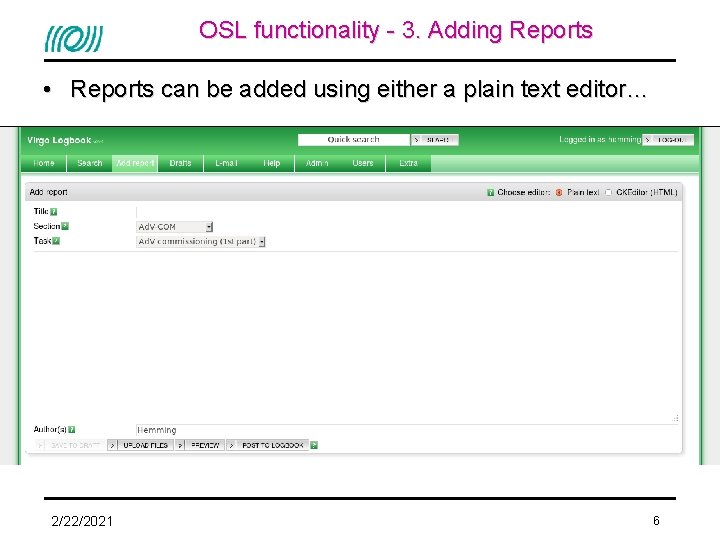The image size is (720, 540).
Task: Click the Save to draft button
Action: click(x=70, y=445)
